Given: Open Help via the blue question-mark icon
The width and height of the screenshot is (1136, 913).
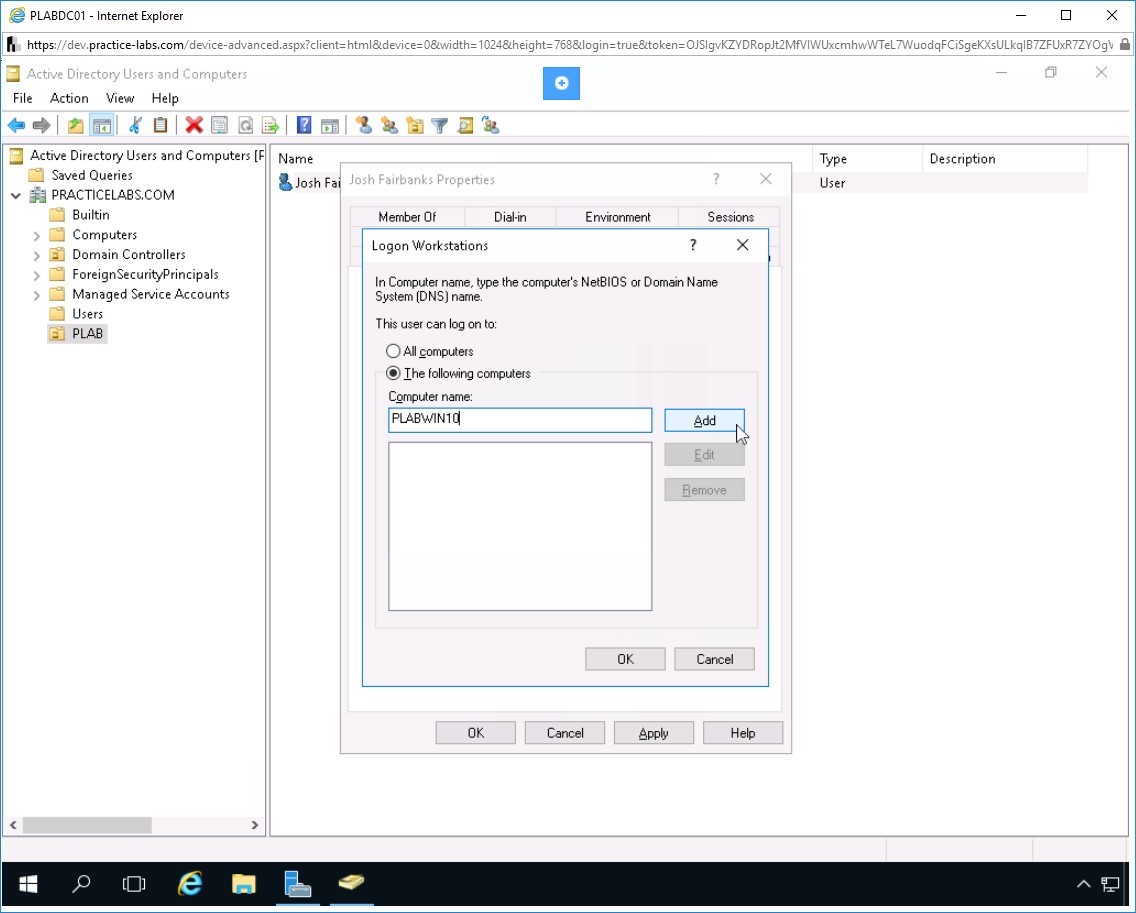Looking at the screenshot, I should [x=304, y=125].
